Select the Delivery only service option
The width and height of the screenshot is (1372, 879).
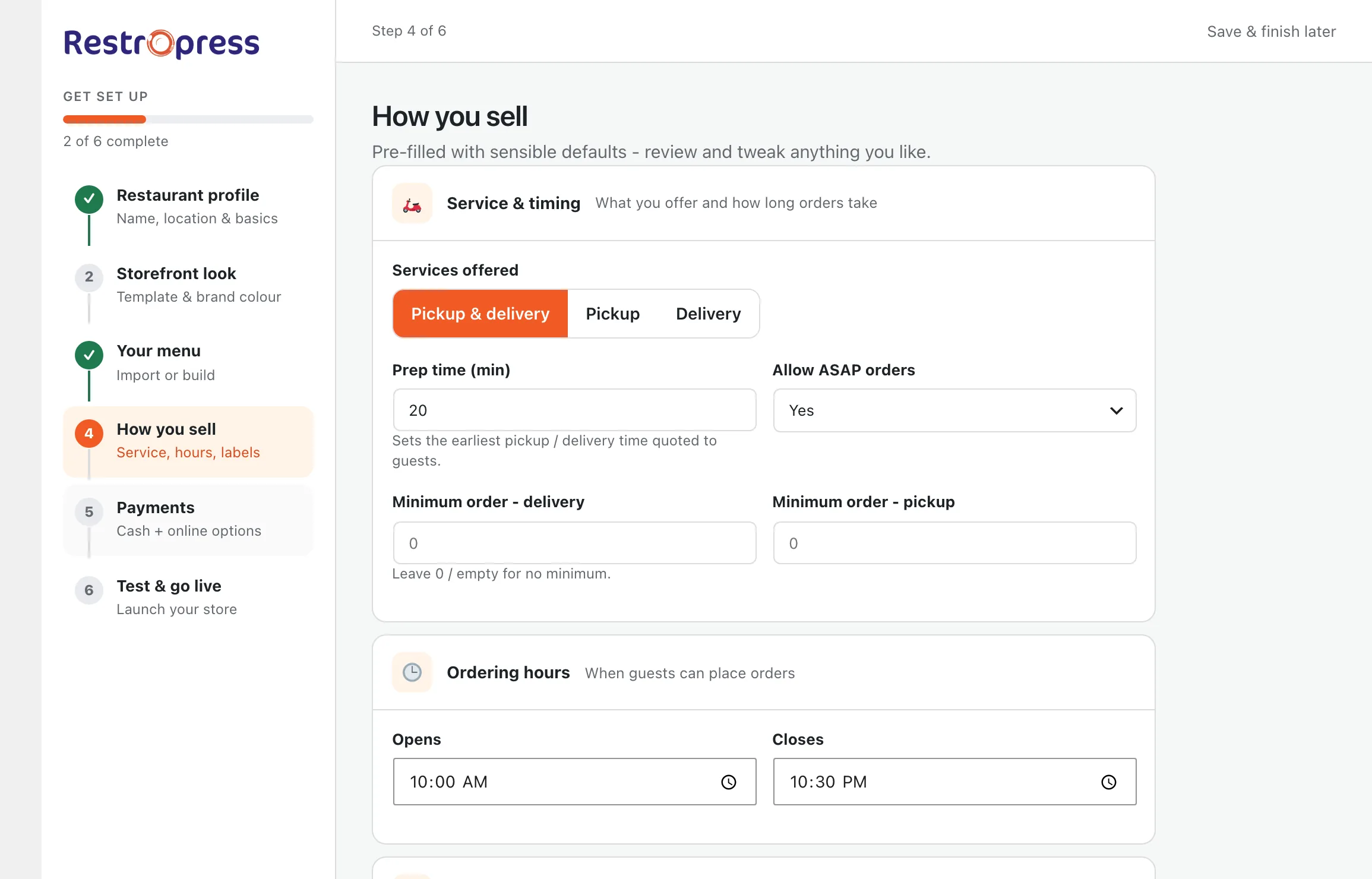(x=709, y=314)
